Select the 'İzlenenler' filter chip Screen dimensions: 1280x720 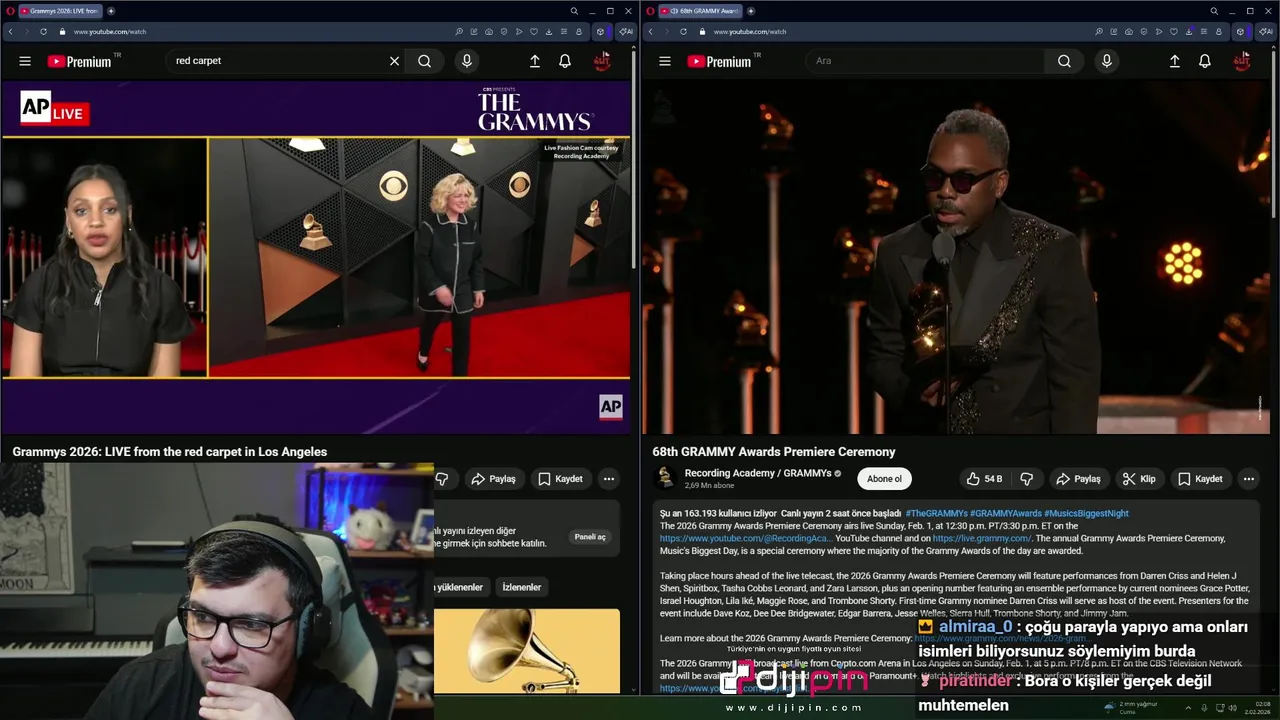point(521,587)
